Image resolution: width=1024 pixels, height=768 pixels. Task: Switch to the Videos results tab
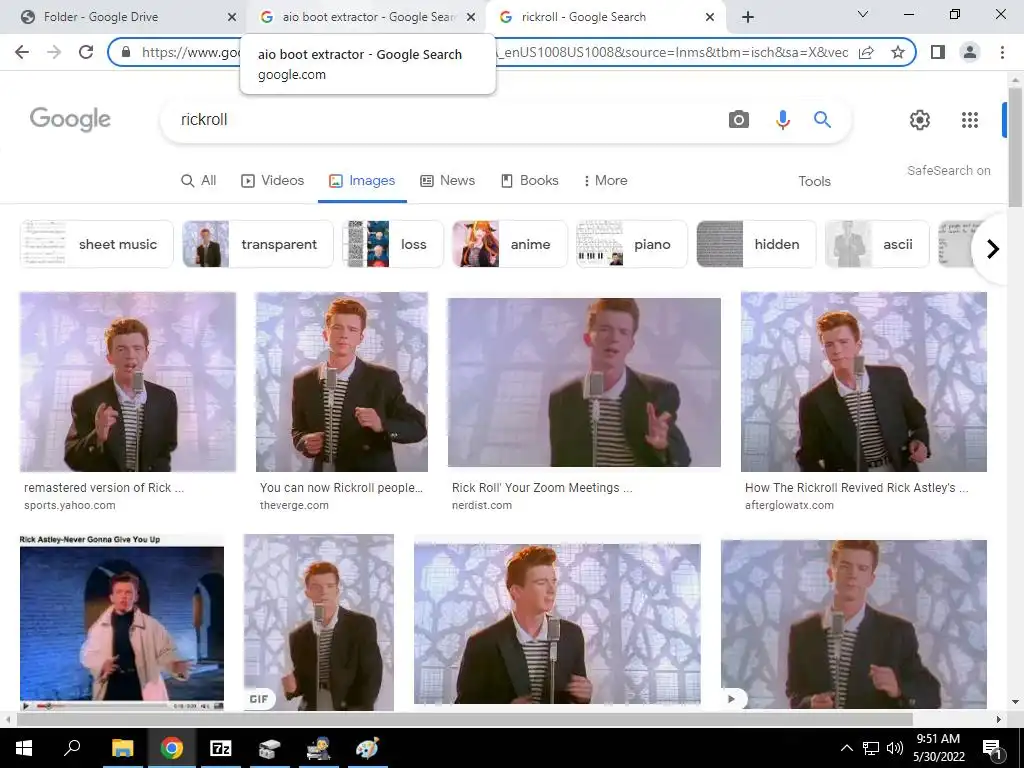[x=272, y=181]
